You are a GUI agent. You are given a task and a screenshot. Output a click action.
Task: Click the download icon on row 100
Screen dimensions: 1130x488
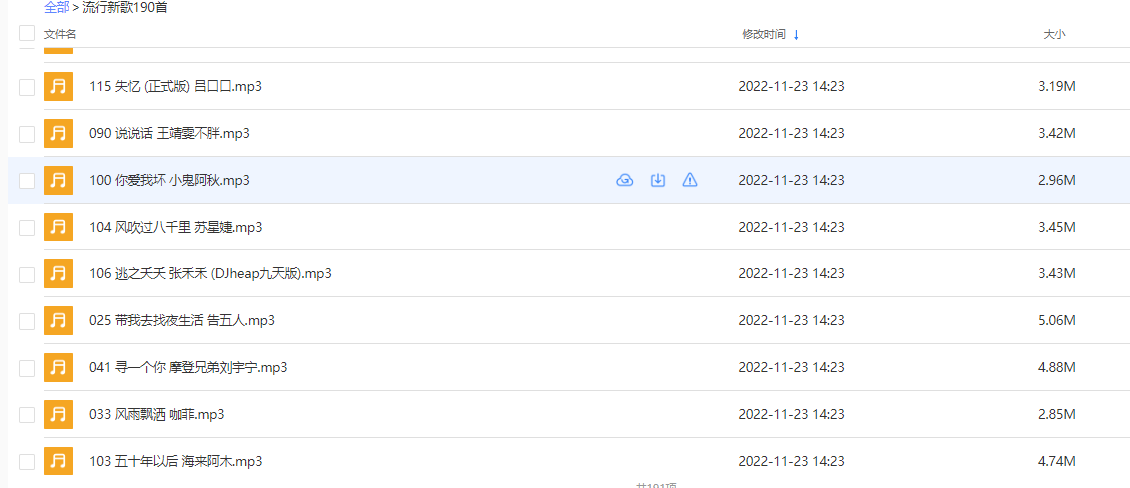(657, 180)
